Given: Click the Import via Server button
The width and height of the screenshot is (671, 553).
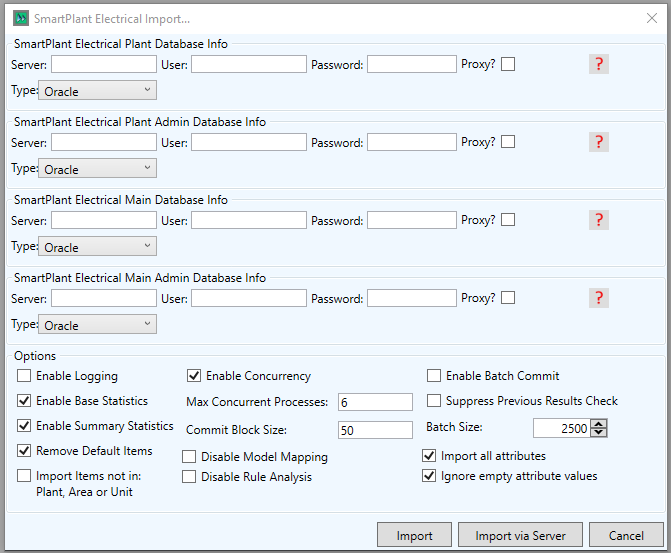Looking at the screenshot, I should [x=520, y=536].
